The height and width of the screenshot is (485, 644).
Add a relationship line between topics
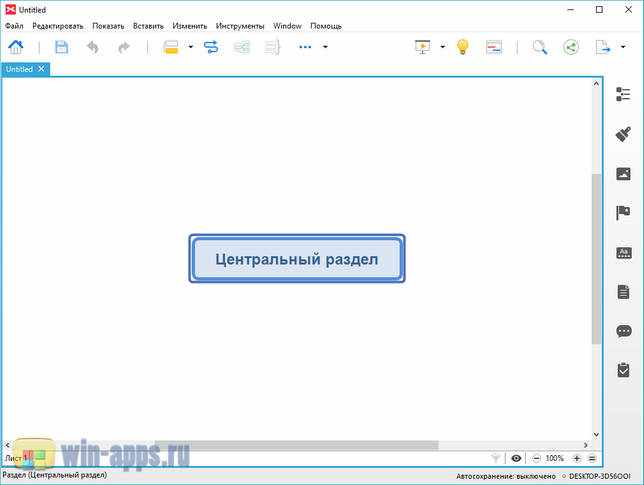point(211,47)
